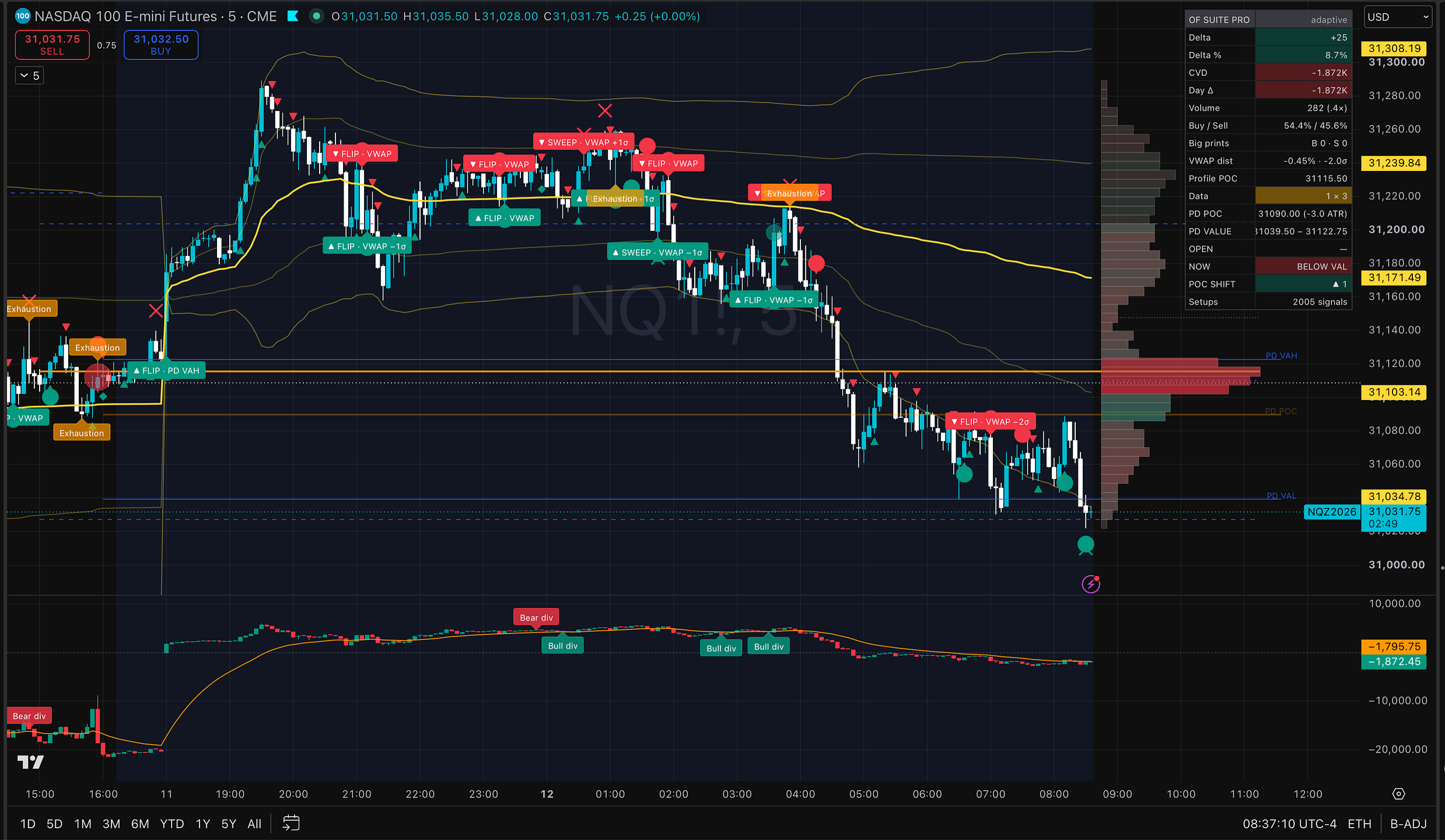Image resolution: width=1445 pixels, height=840 pixels.
Task: Toggle the ETH session setting
Action: coord(1359,824)
